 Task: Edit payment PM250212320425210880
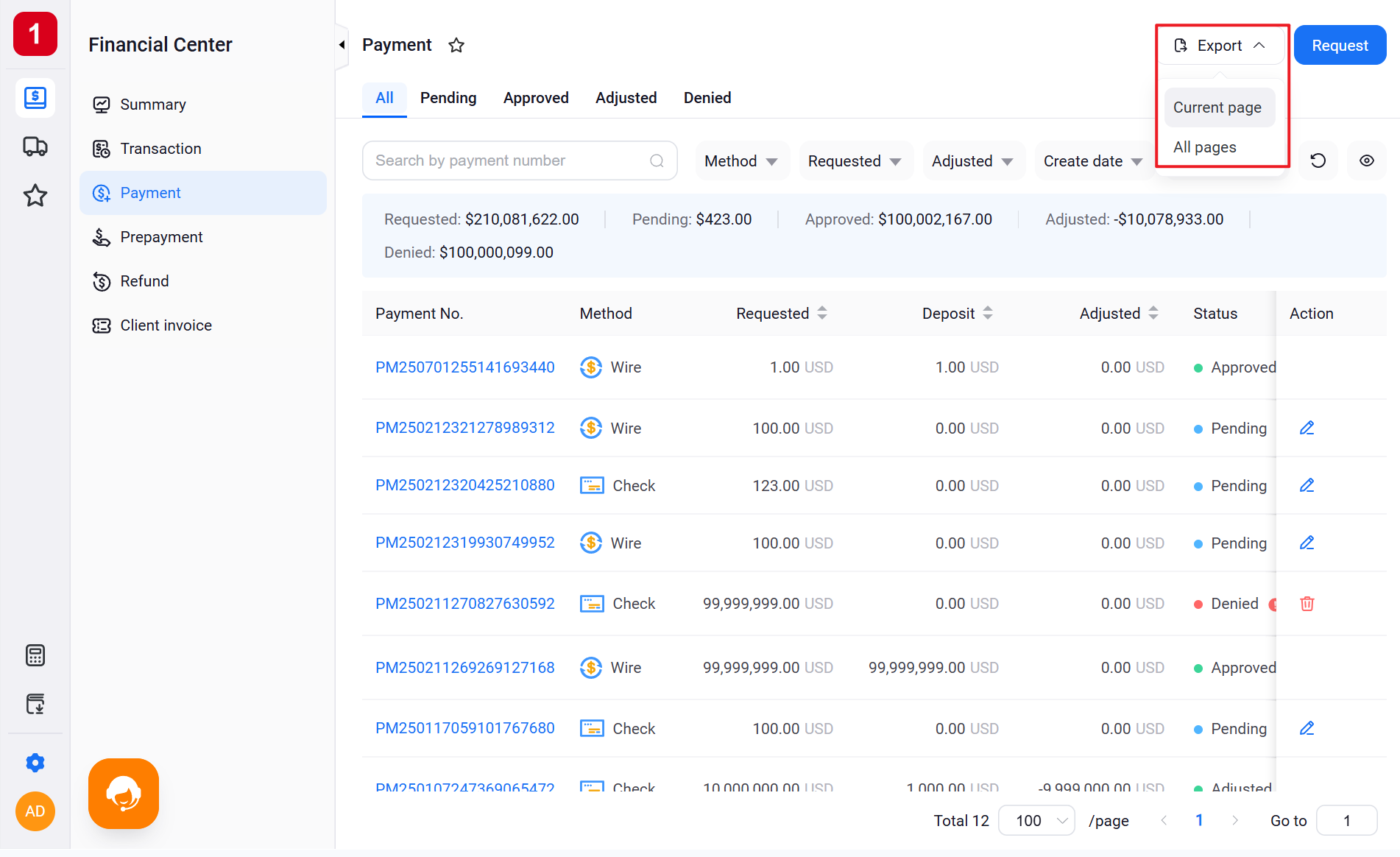pyautogui.click(x=1307, y=485)
